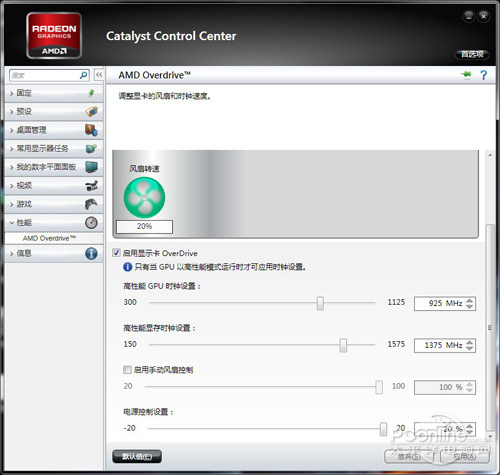Click the game controller icon in sidebar

pyautogui.click(x=91, y=204)
